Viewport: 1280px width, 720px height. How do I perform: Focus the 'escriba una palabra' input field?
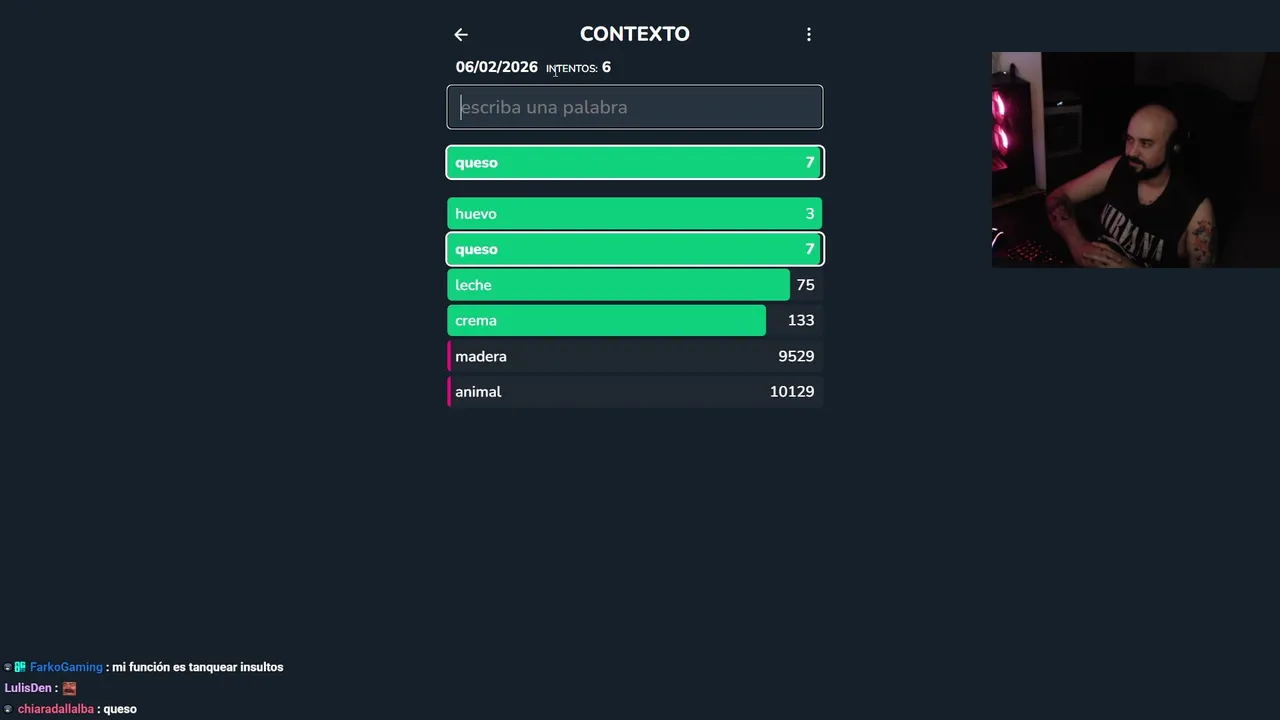(635, 107)
